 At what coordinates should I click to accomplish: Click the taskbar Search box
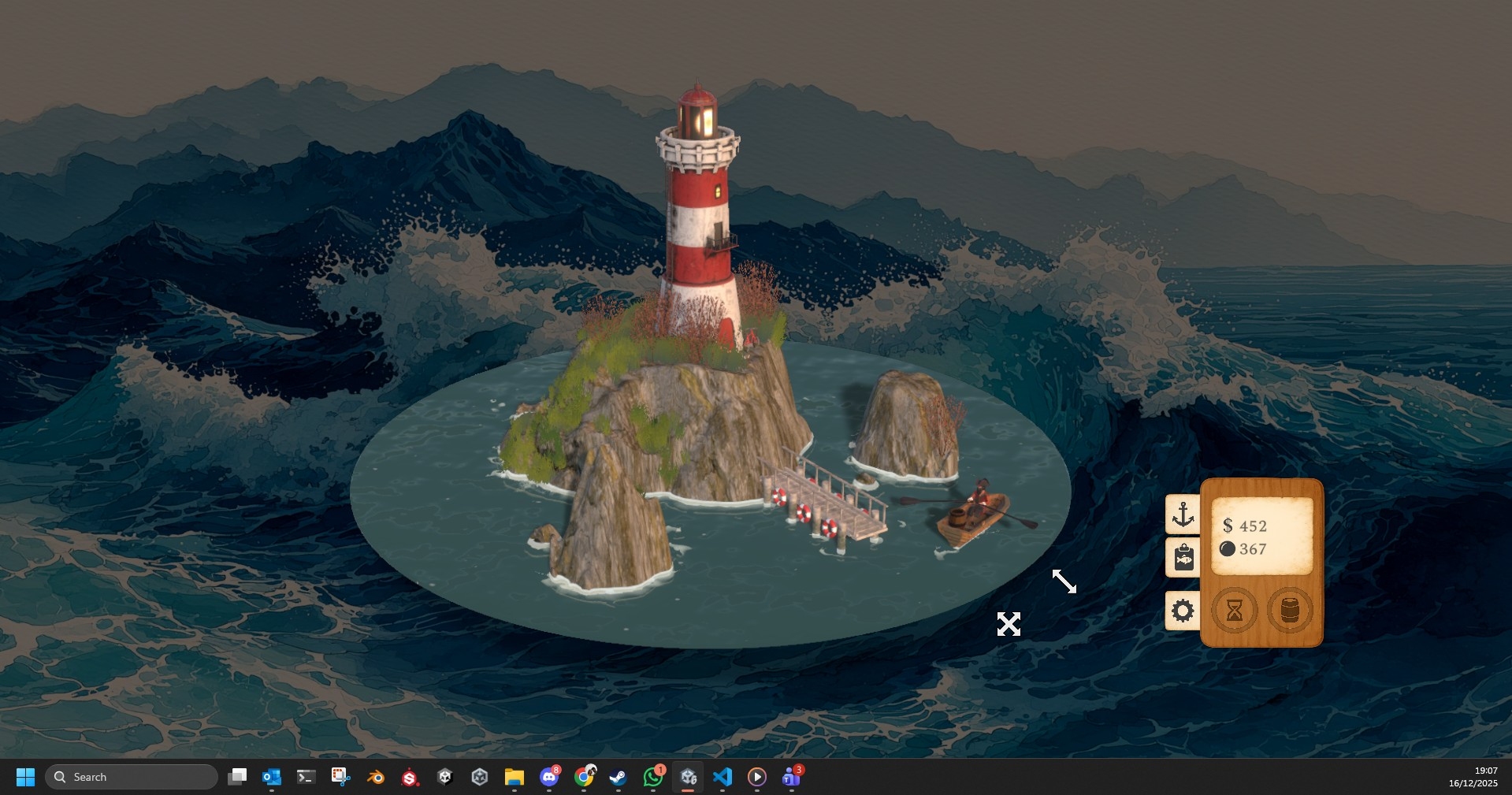point(132,777)
